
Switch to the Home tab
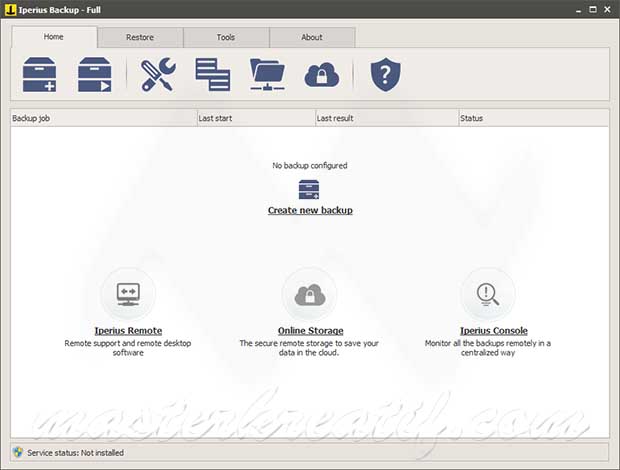pyautogui.click(x=54, y=37)
